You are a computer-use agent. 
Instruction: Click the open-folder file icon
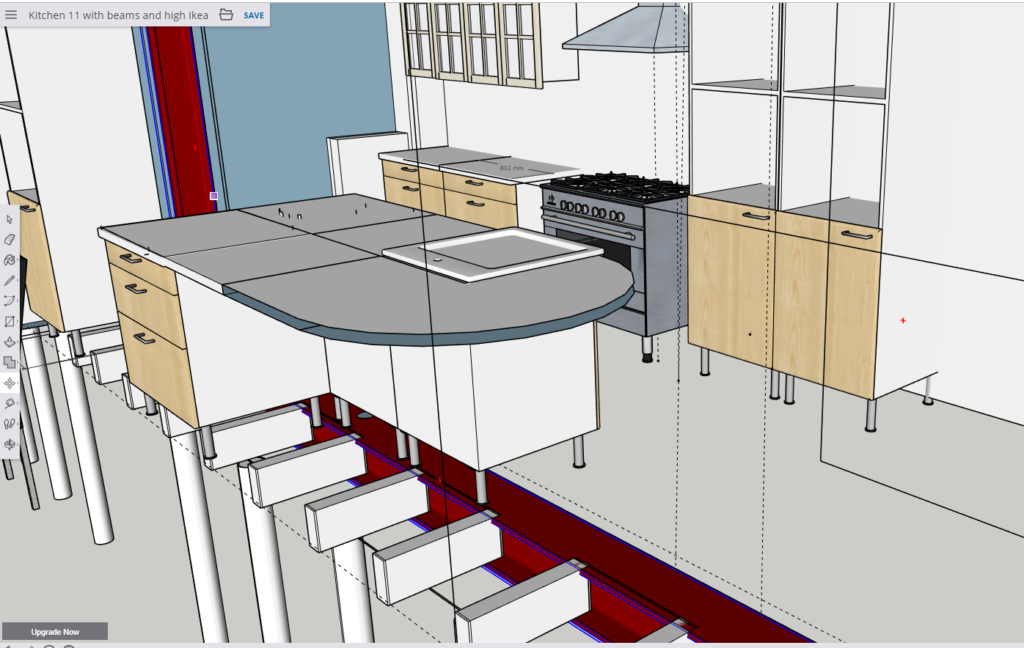click(x=226, y=15)
